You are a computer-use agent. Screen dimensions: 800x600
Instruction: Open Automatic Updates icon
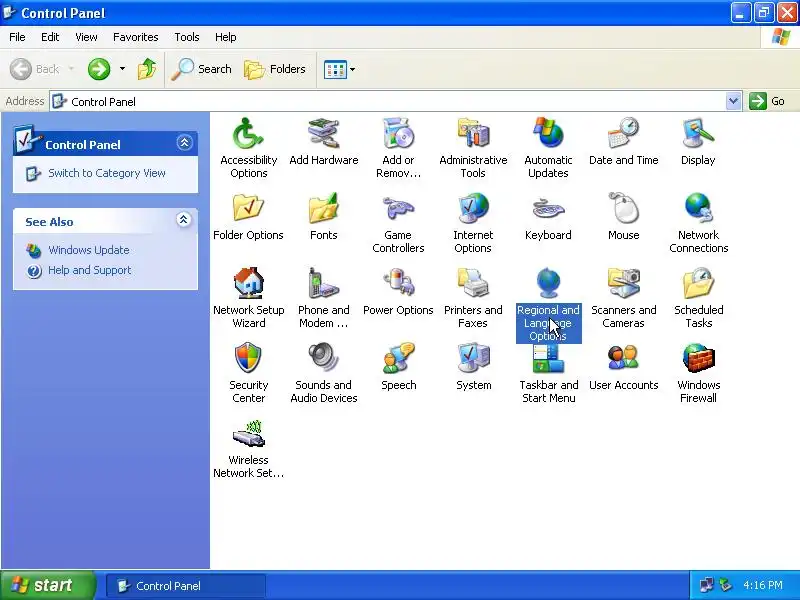[x=548, y=134]
